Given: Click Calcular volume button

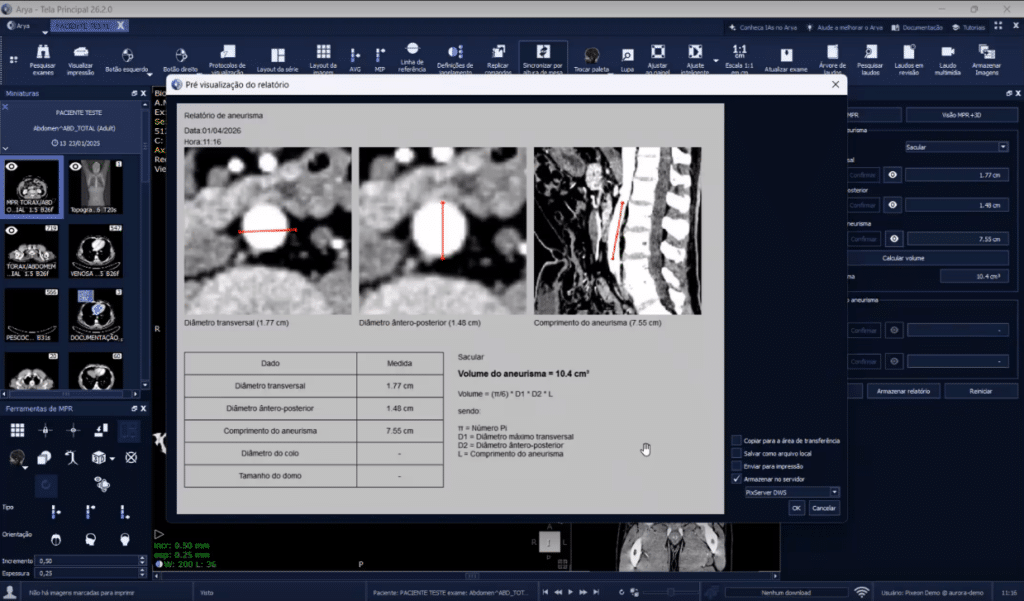Looking at the screenshot, I should pos(903,258).
